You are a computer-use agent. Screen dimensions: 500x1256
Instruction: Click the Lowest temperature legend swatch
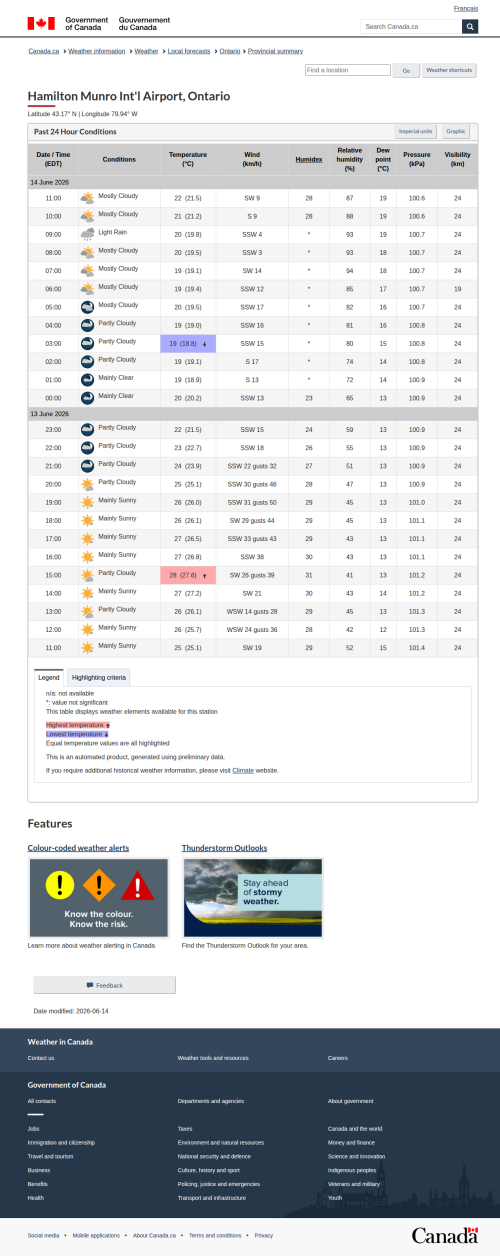tap(77, 733)
